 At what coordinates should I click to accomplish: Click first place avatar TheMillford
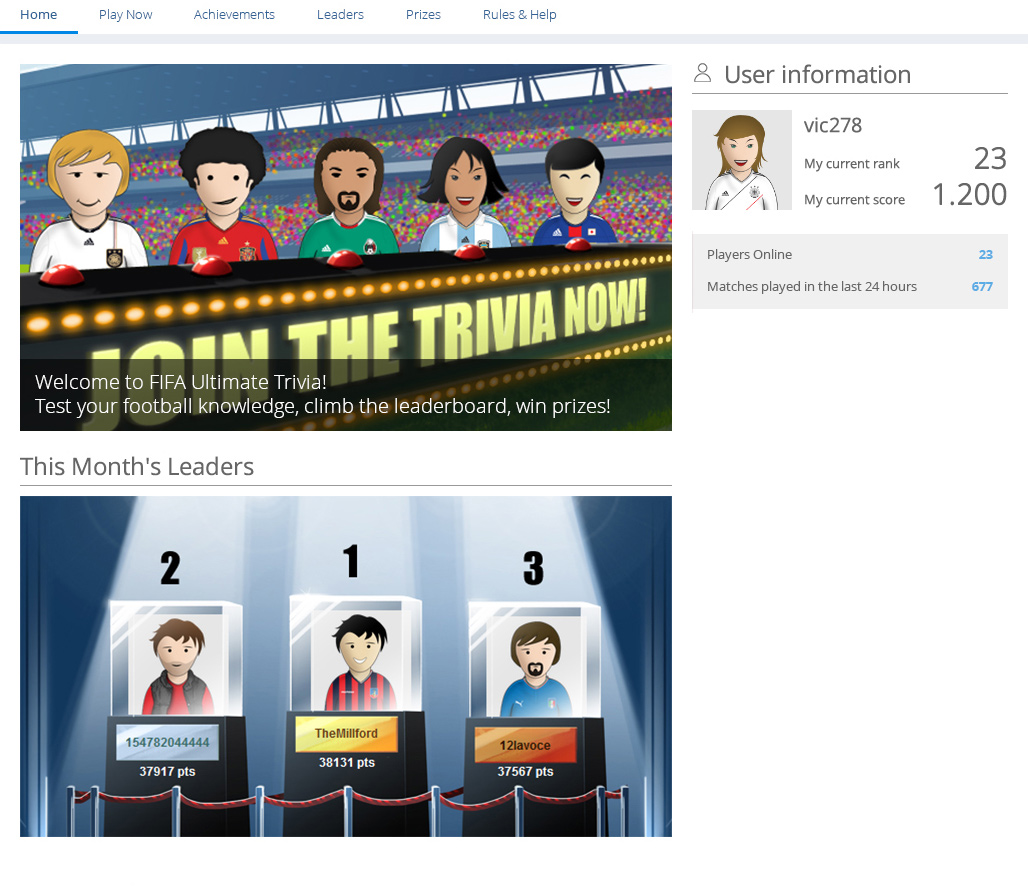pyautogui.click(x=359, y=662)
